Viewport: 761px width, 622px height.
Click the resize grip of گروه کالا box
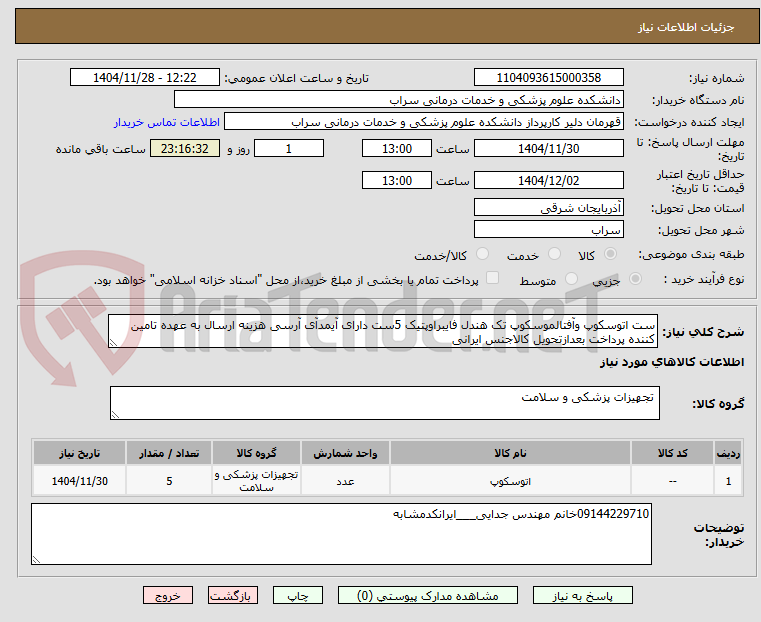pyautogui.click(x=116, y=414)
